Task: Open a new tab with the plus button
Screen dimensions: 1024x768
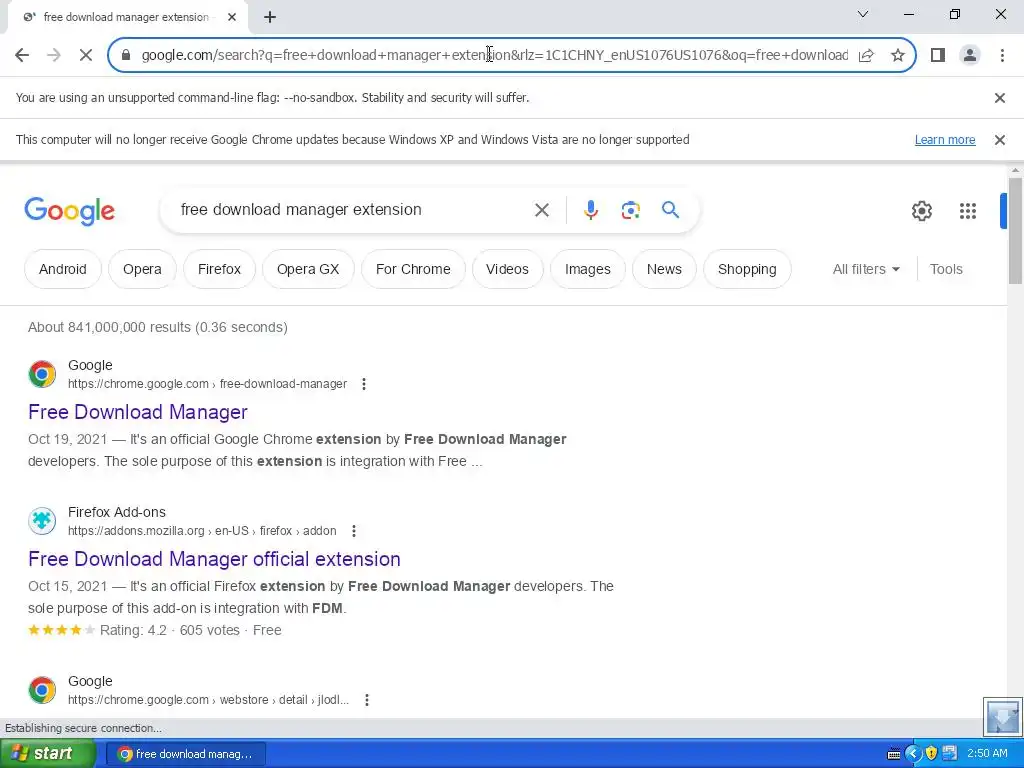Action: (x=270, y=17)
